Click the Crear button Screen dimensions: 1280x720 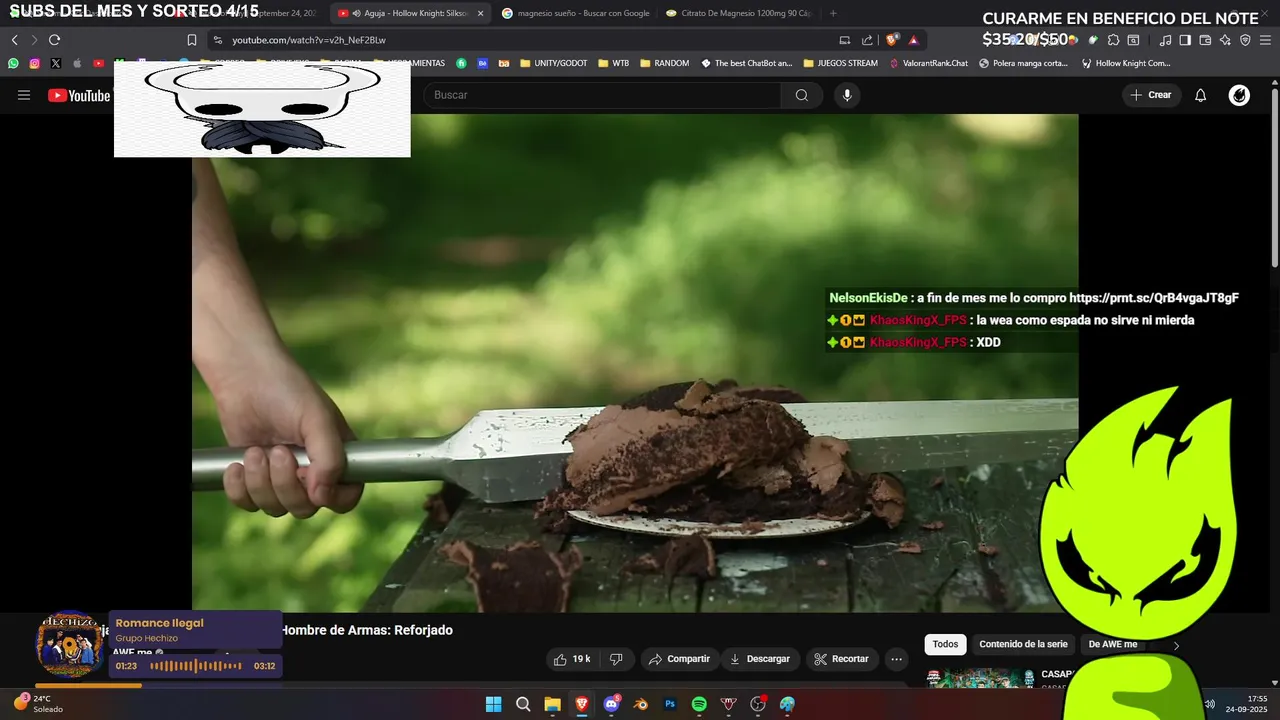[x=1150, y=95]
